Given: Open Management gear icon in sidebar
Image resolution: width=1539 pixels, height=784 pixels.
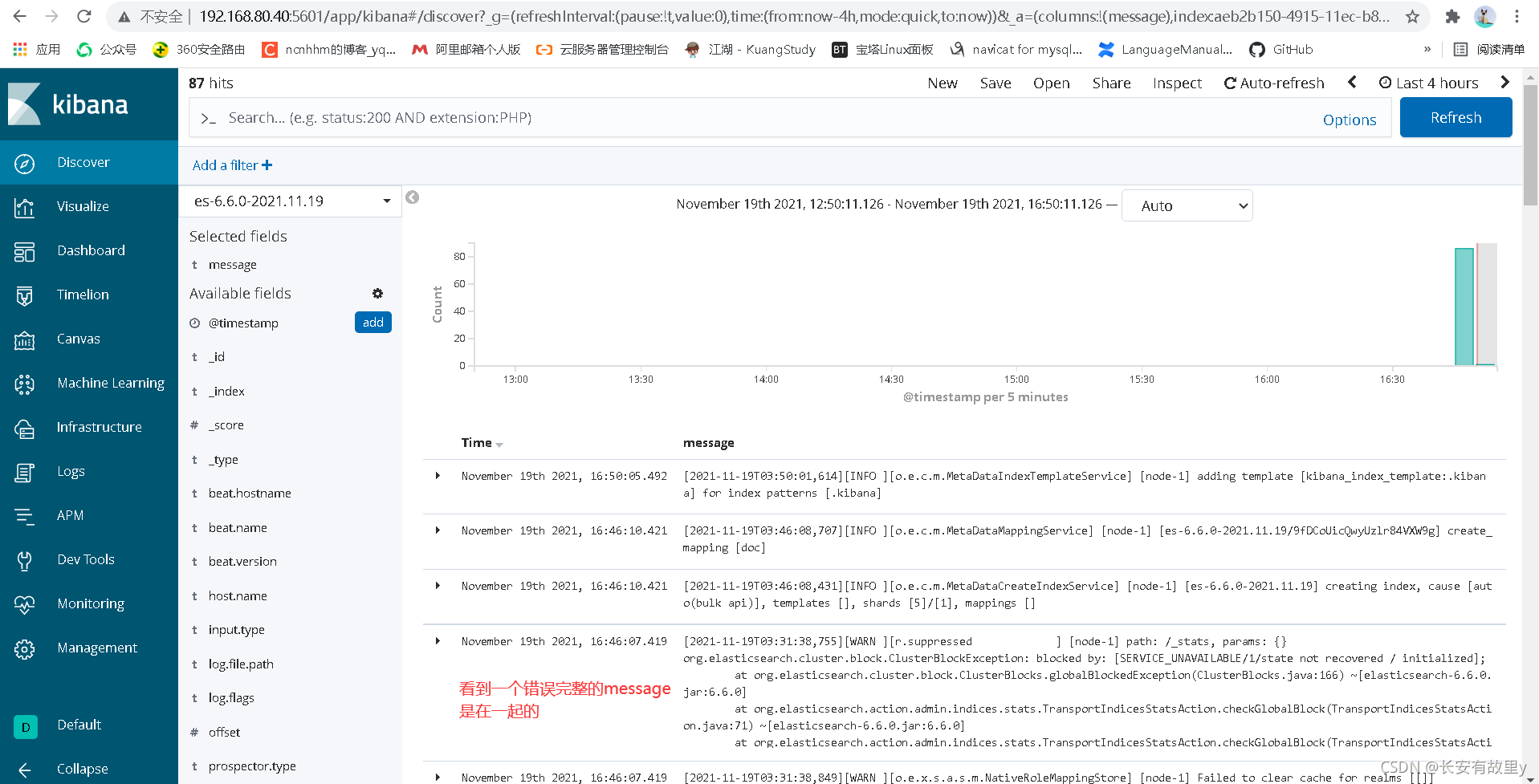Looking at the screenshot, I should (x=25, y=648).
